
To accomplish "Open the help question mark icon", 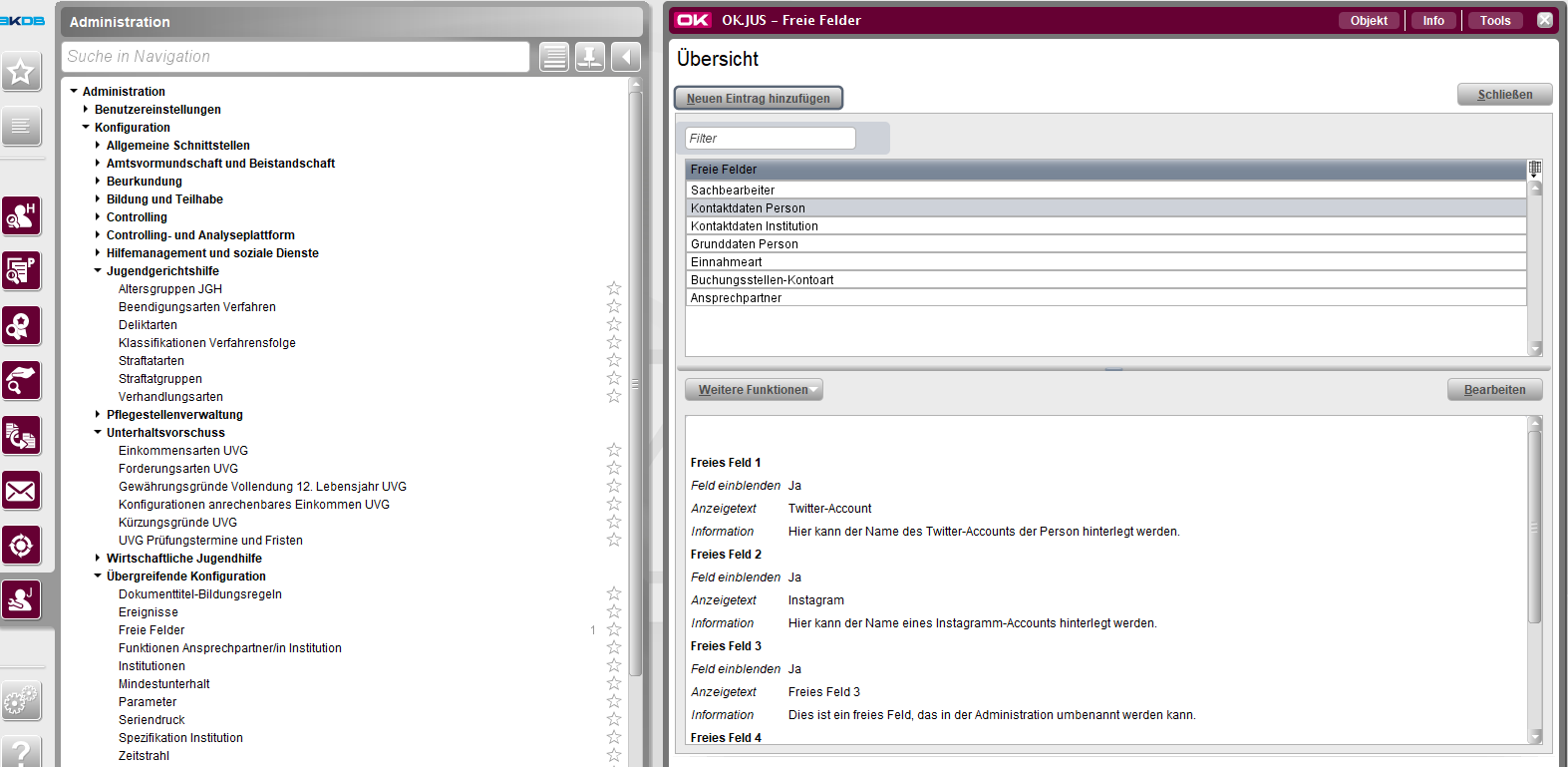I will pos(21,751).
